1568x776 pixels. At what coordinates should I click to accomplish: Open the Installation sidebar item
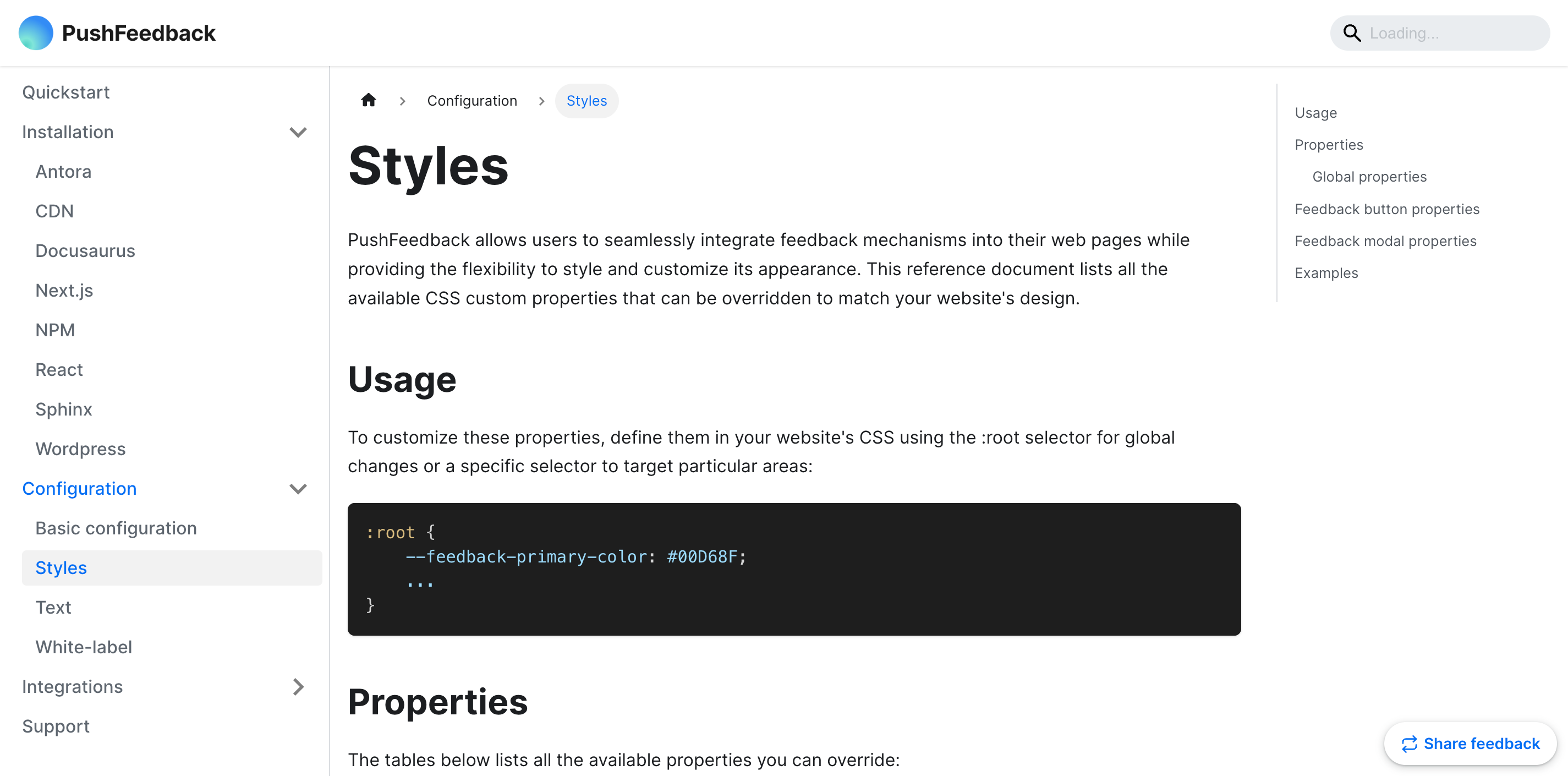click(x=68, y=132)
